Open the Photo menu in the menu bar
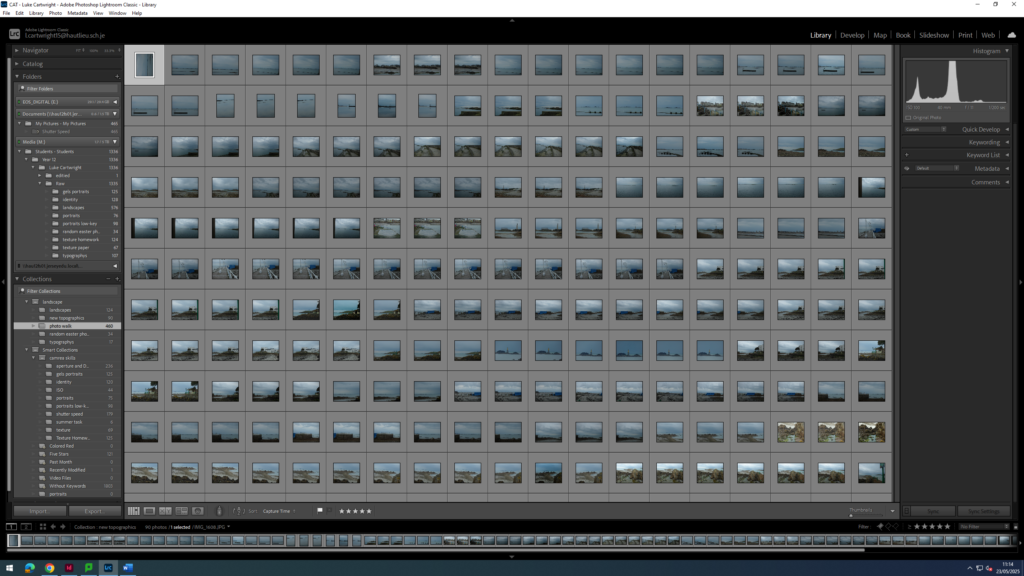Viewport: 1024px width, 576px height. (x=55, y=13)
